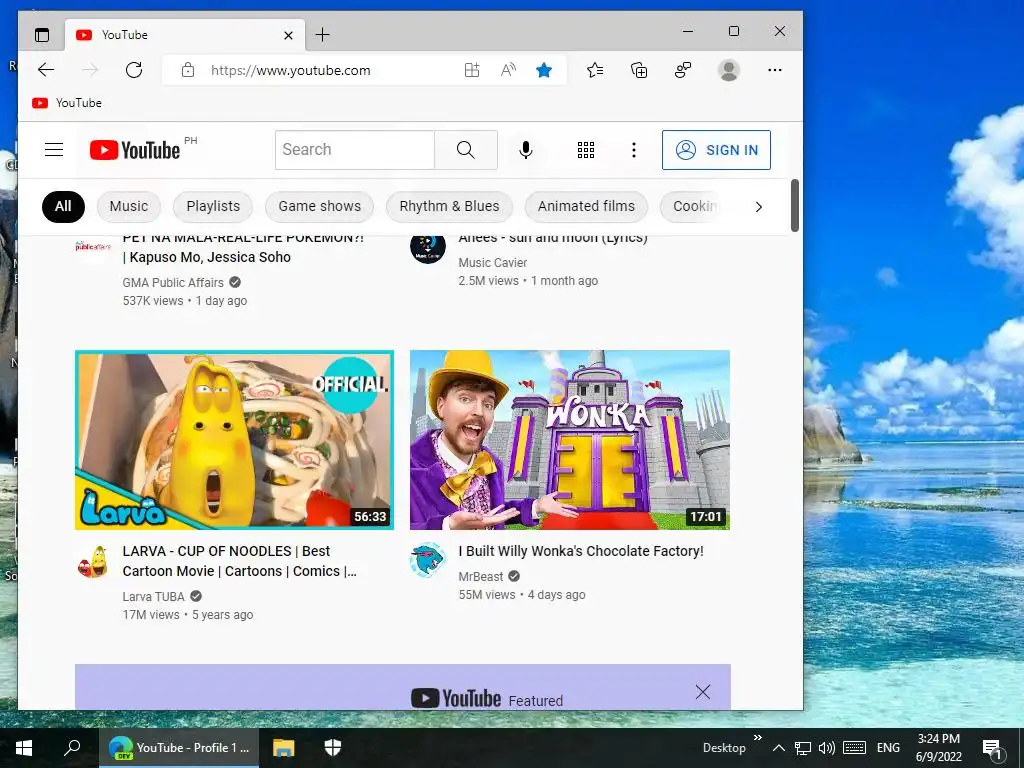Open the YouTube hamburger guide menu

[54, 150]
